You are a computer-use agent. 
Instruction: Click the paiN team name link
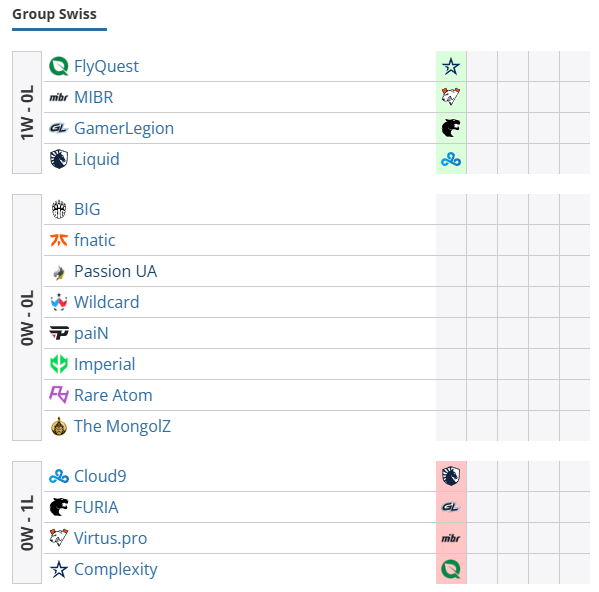(91, 333)
